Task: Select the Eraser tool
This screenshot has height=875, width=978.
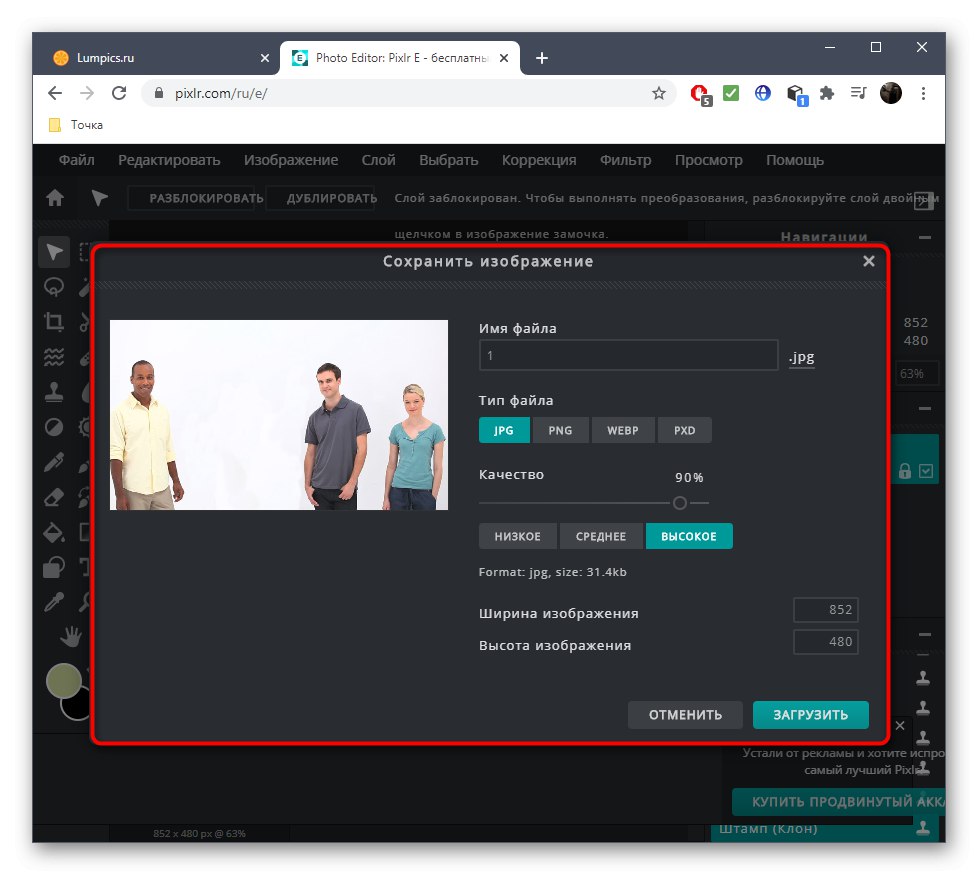Action: click(54, 497)
